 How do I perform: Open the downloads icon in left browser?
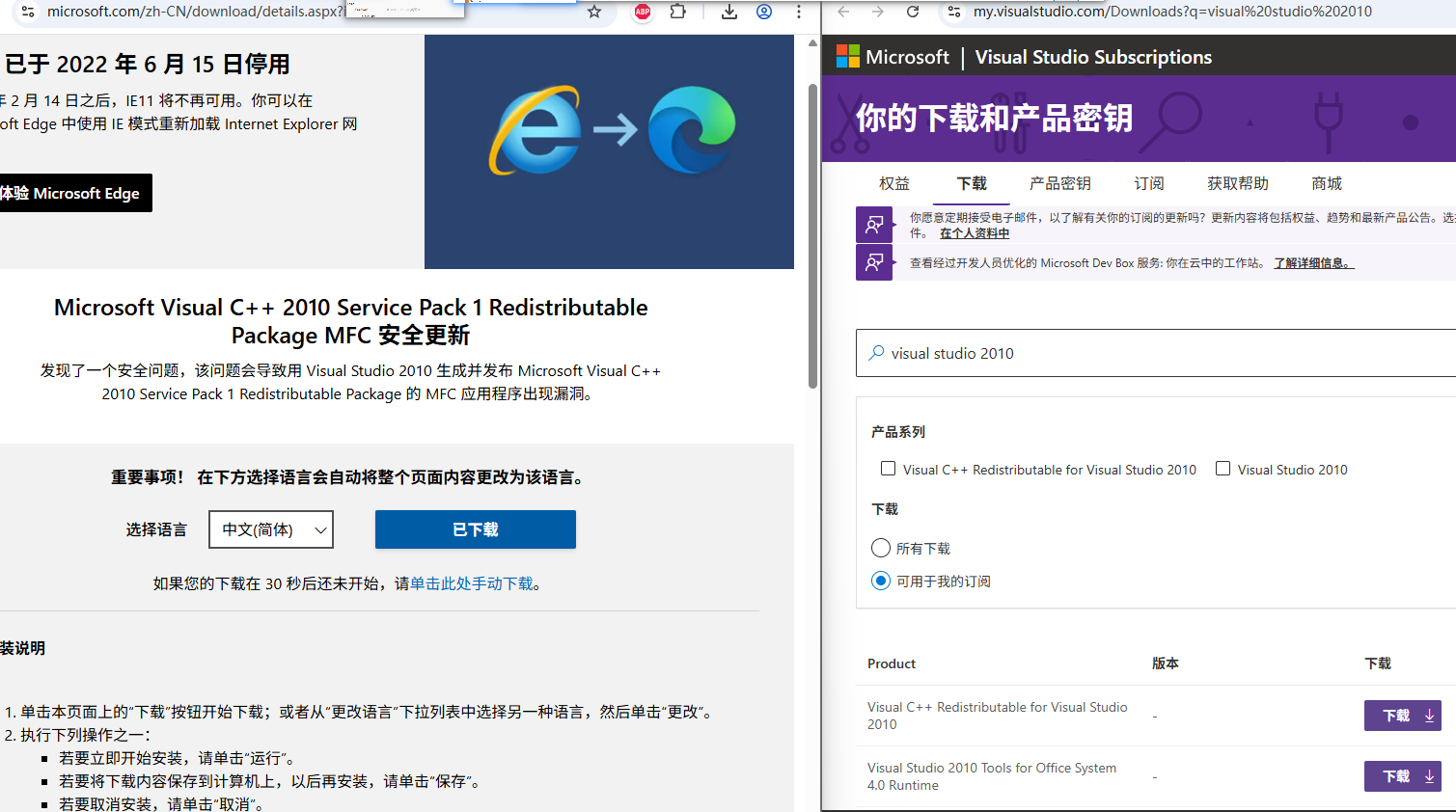tap(729, 12)
